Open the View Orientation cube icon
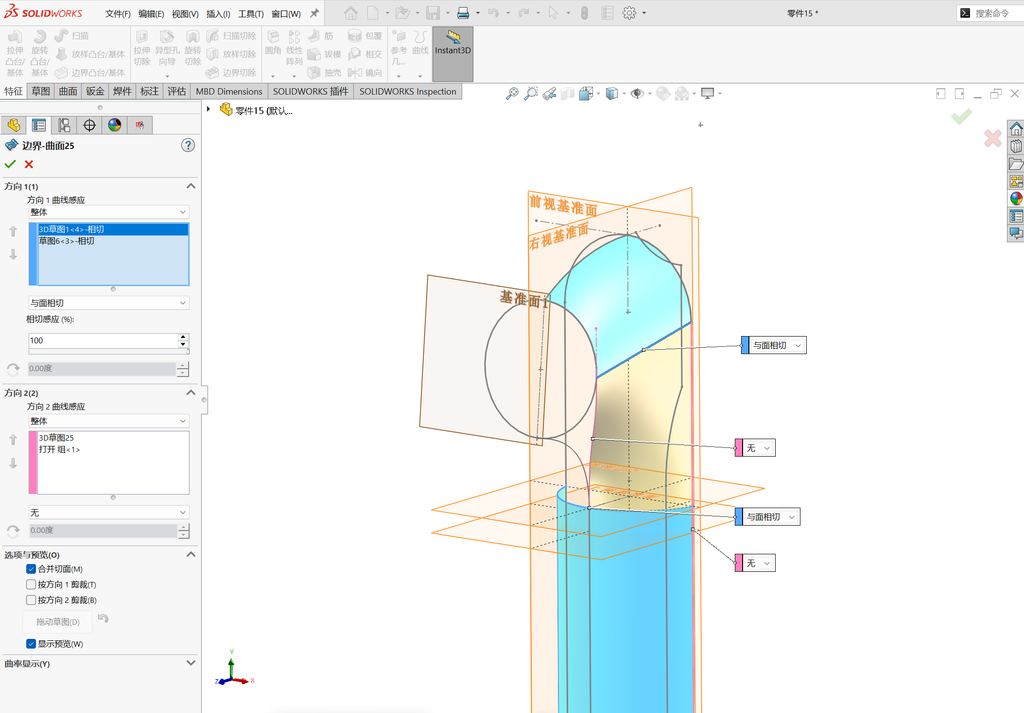 pyautogui.click(x=586, y=93)
